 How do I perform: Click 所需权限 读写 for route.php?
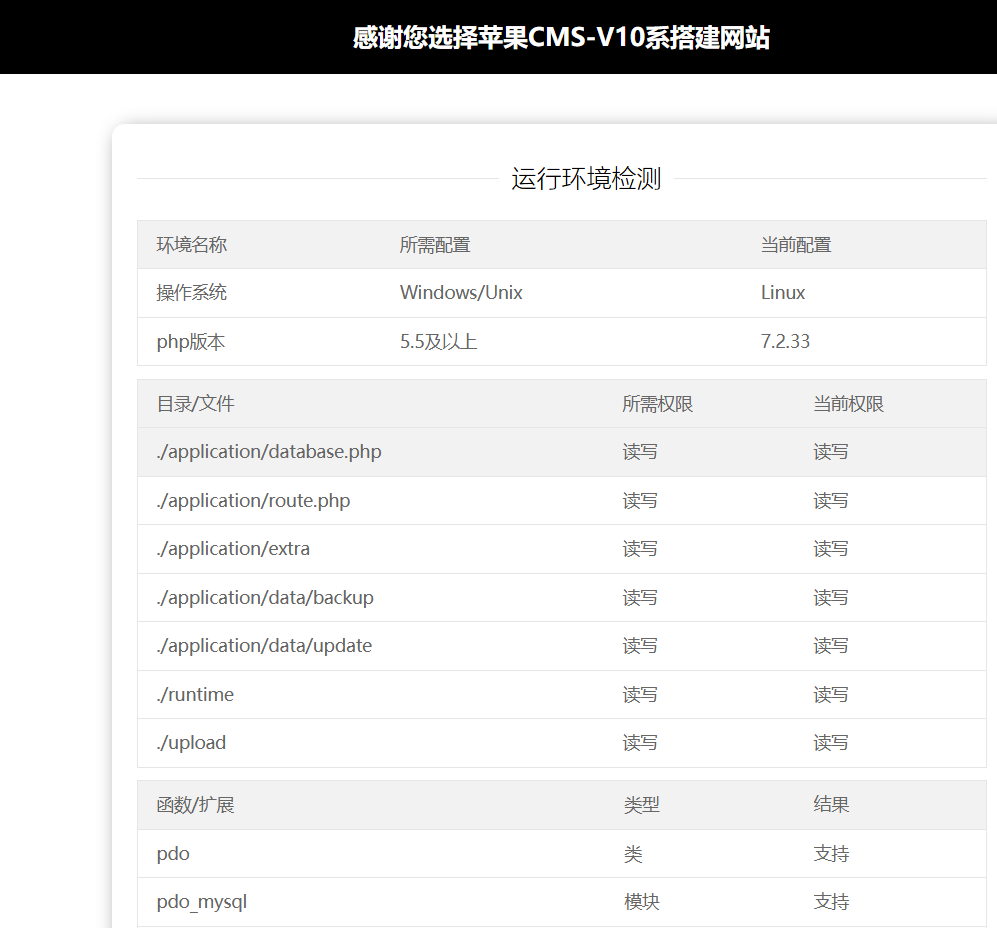point(640,501)
